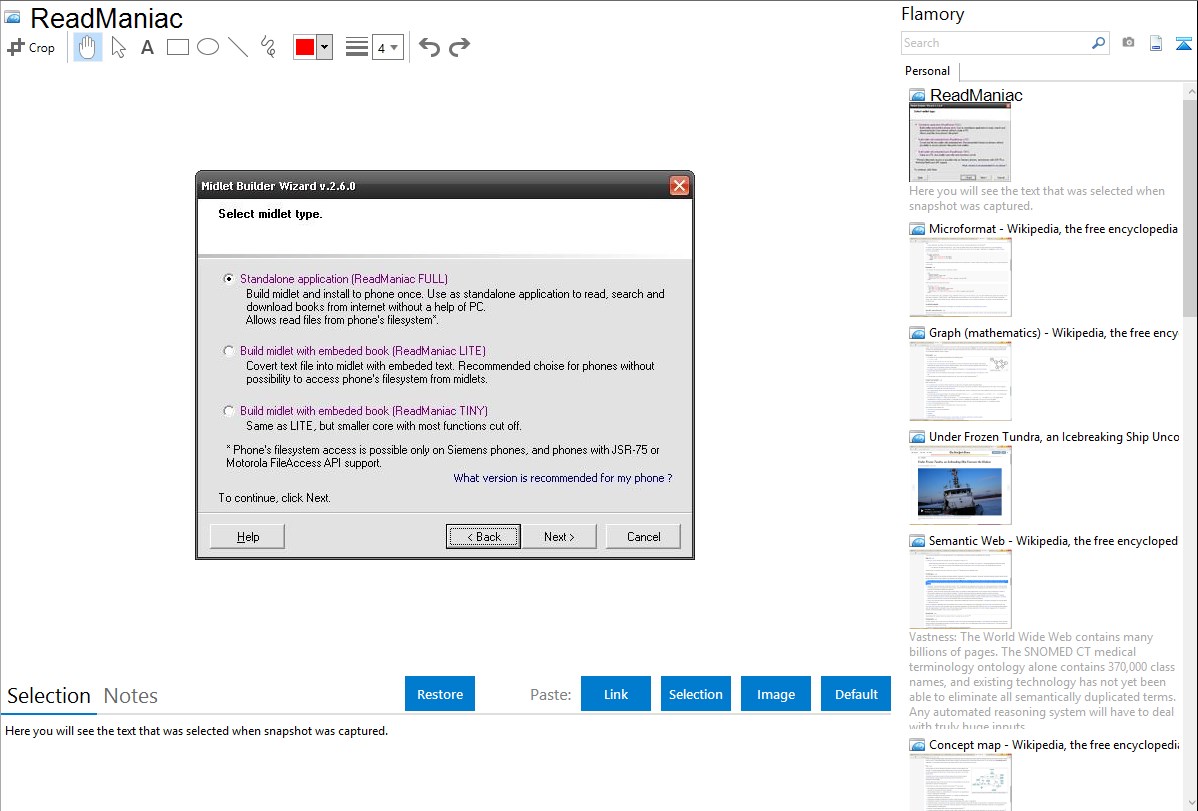Screen dimensions: 1198x811
Task: Paste as Image
Action: 775,694
